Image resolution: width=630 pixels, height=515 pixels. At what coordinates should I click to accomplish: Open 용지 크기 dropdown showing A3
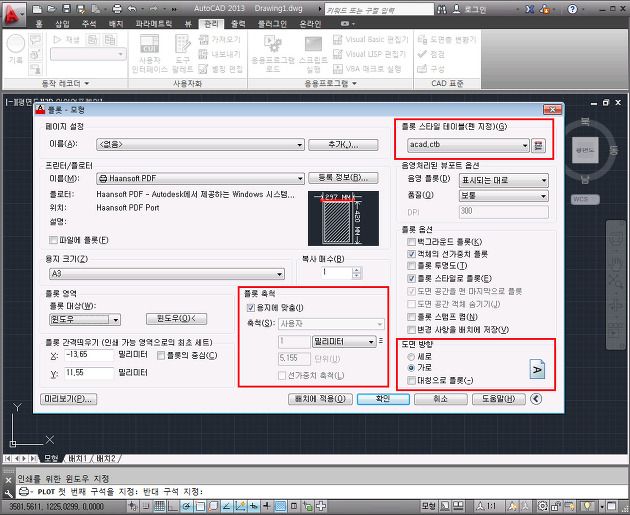tap(167, 274)
